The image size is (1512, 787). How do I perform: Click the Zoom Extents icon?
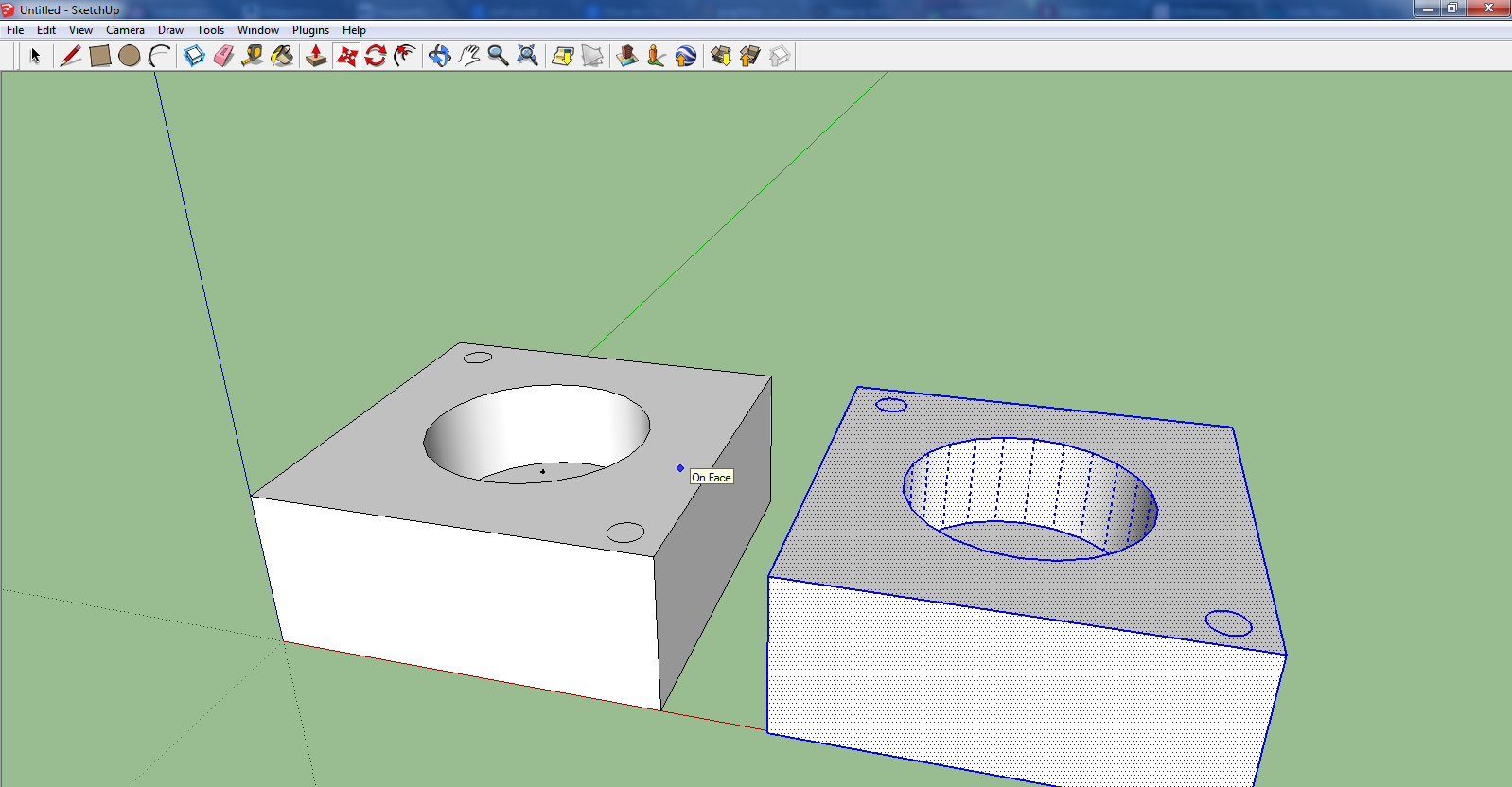pos(528,56)
